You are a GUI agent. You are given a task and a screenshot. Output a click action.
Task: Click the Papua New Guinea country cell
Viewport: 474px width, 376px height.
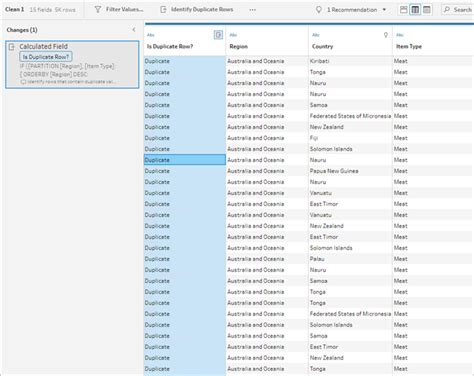click(334, 171)
